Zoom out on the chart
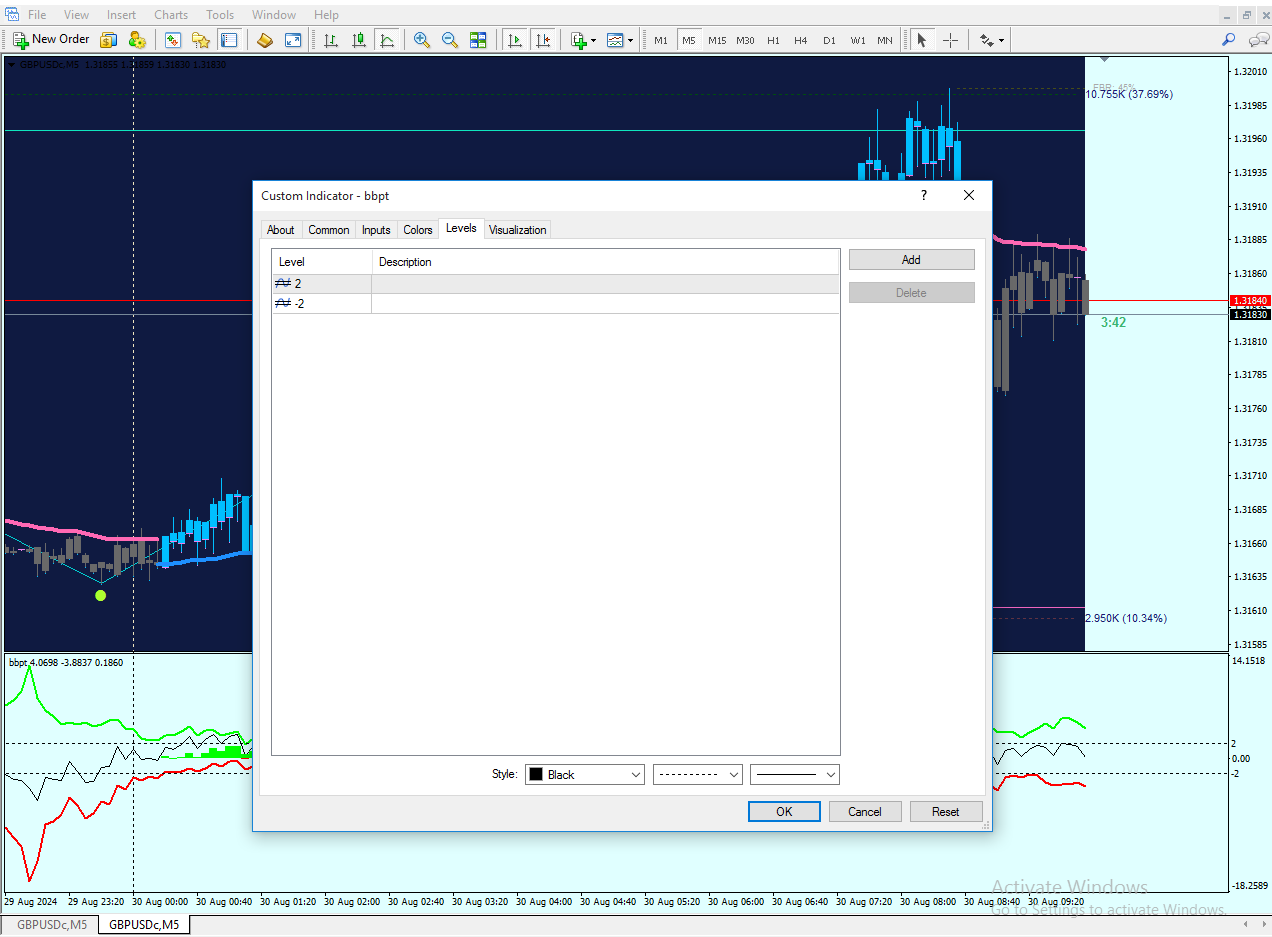 (x=450, y=40)
